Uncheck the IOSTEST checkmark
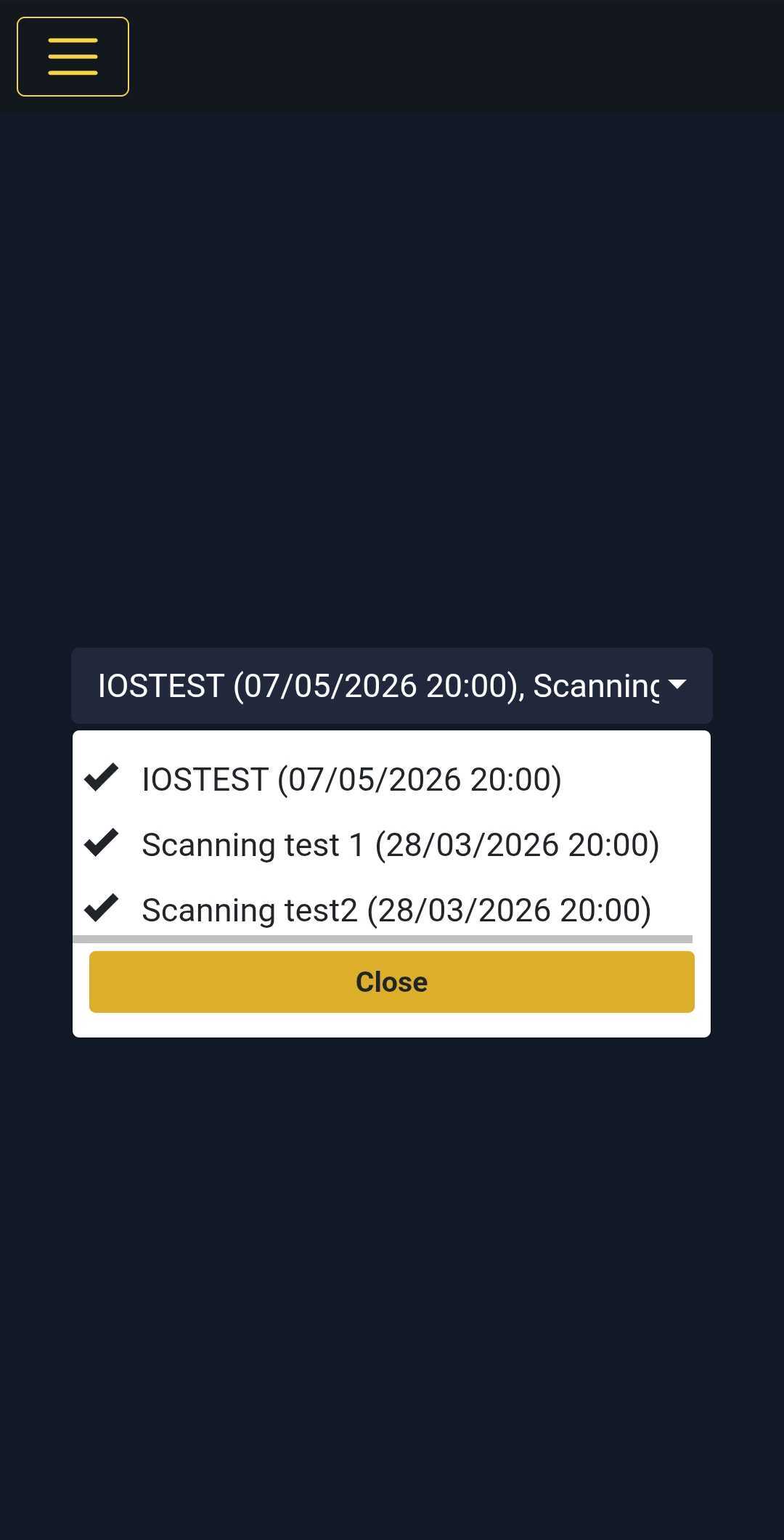 102,778
